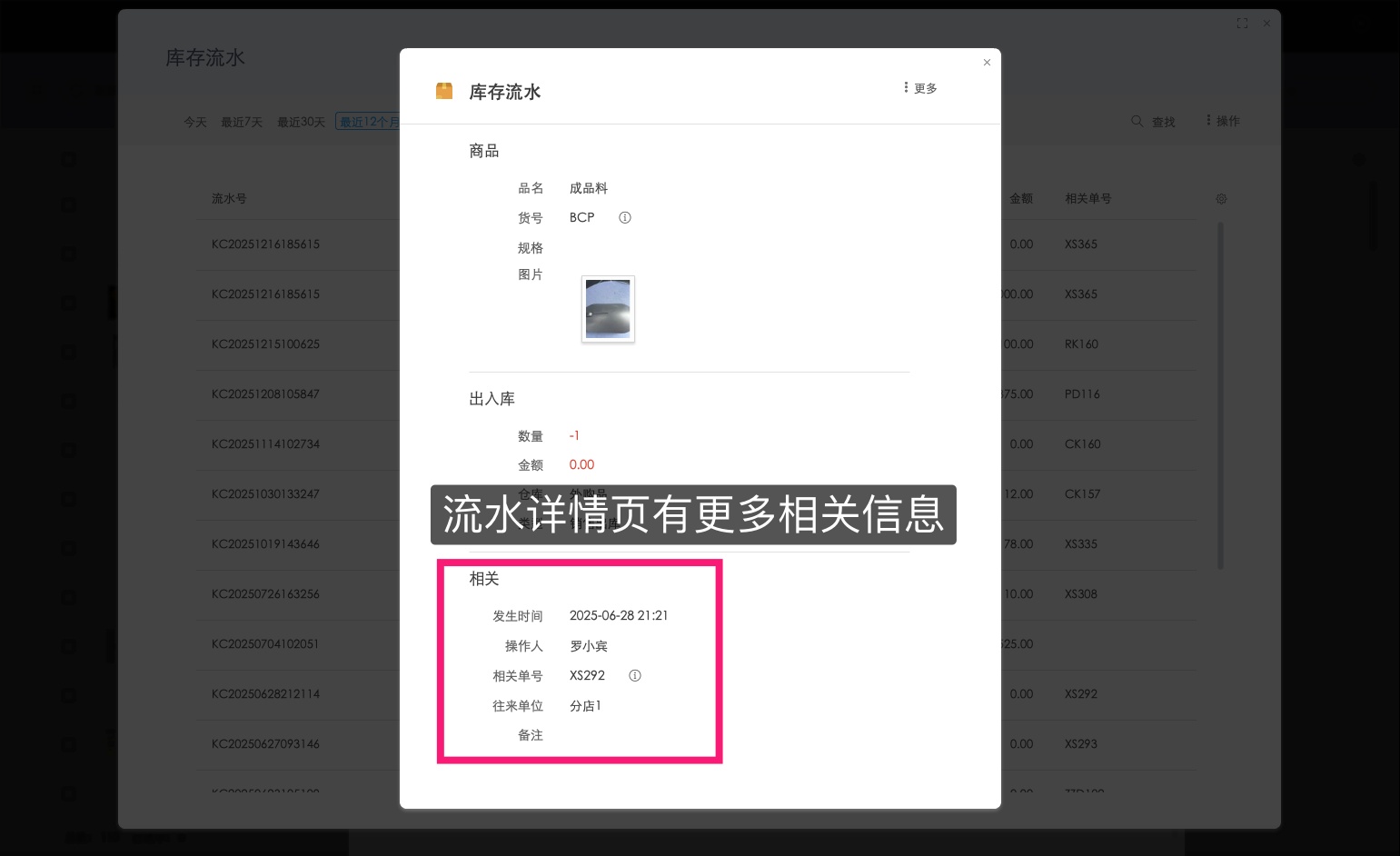1400x856 pixels.
Task: Switch to the 最近30天 filter tab
Action: coord(301,121)
